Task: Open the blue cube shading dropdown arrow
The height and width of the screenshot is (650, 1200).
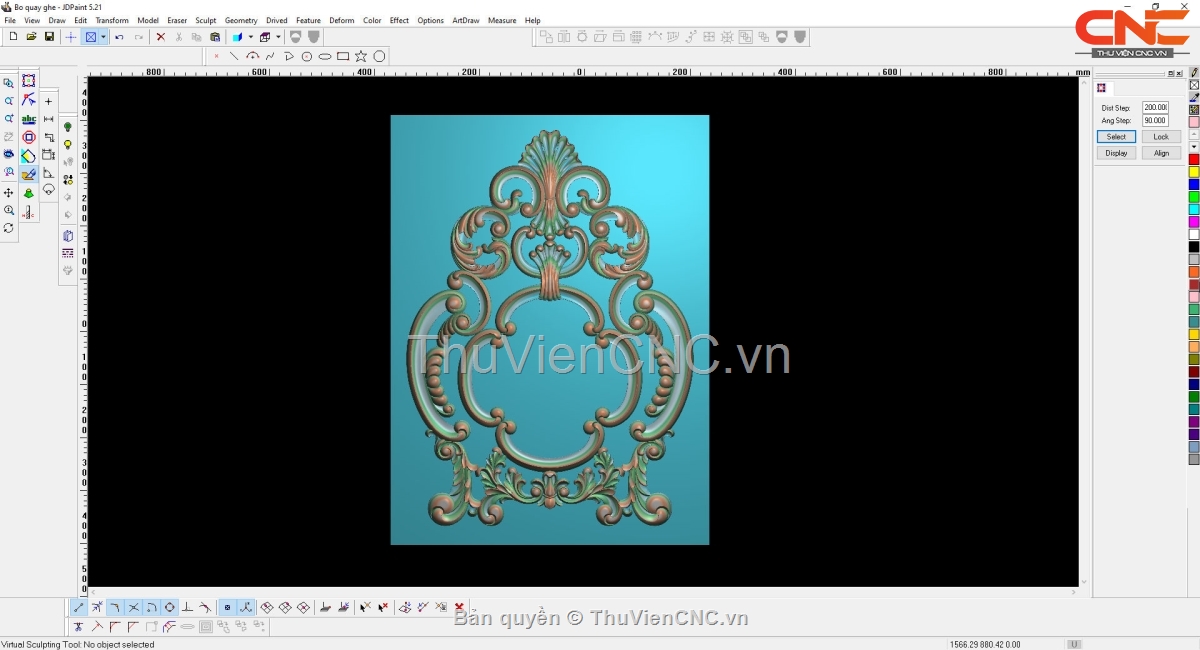Action: (250, 37)
